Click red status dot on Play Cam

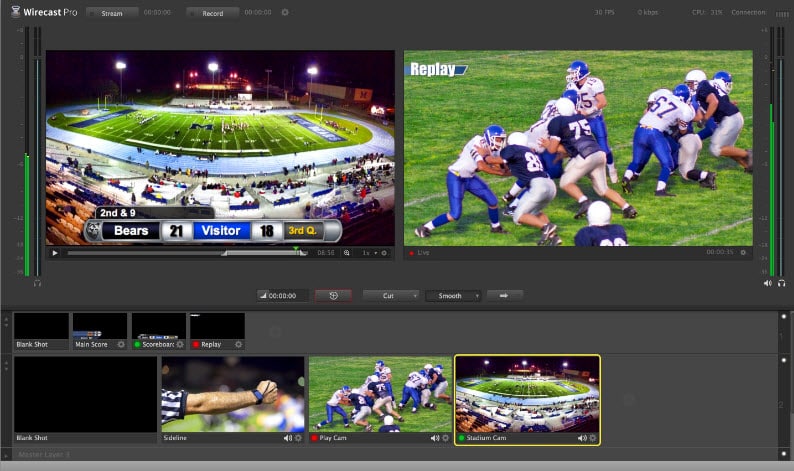[x=314, y=438]
